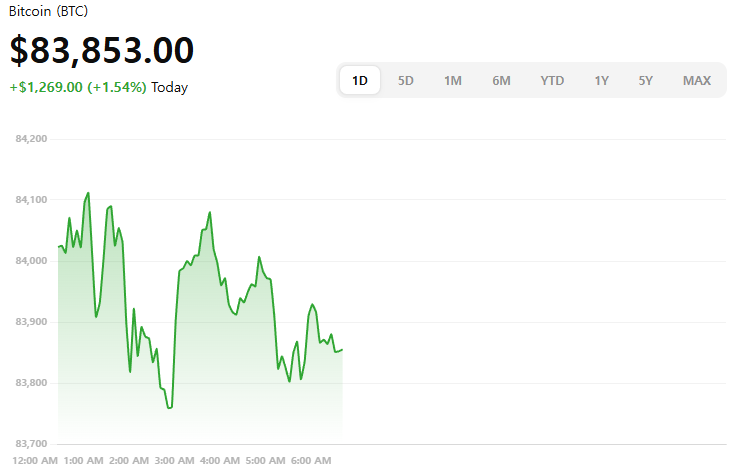Click the $83,853.00 current price
734x470 pixels.
tap(102, 50)
